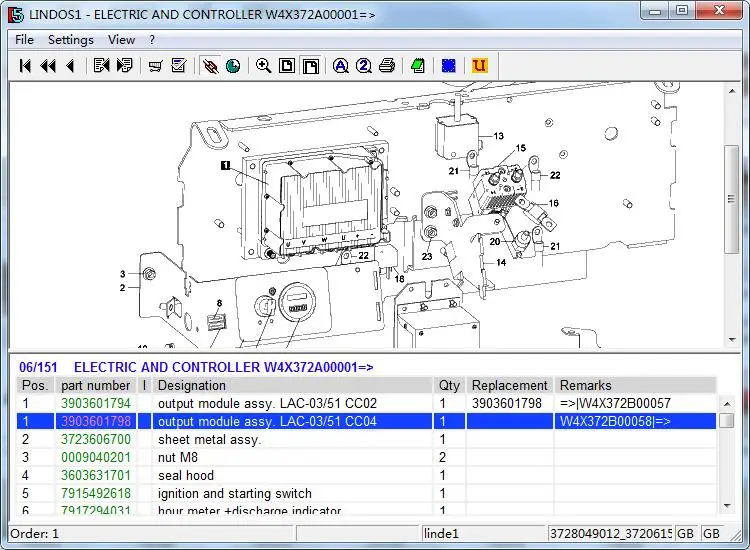
Task: Click callout number 14 in diagram
Action: 501,263
